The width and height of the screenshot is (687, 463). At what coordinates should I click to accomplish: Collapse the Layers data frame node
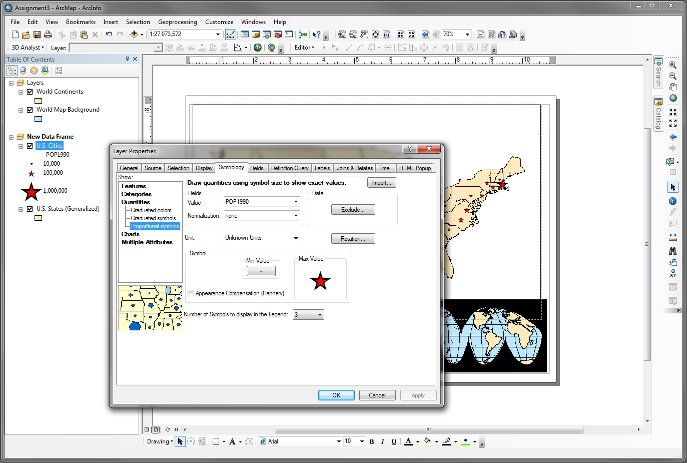11,83
